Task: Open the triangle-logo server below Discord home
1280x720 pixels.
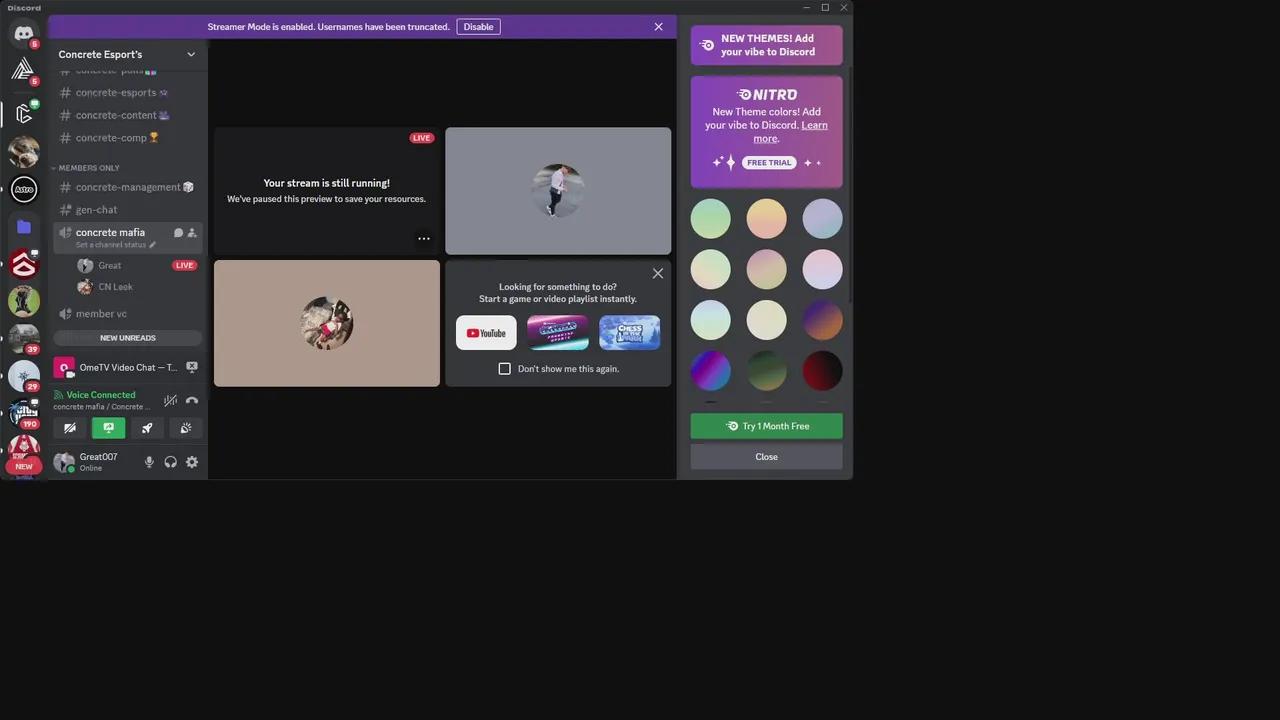Action: [x=23, y=70]
